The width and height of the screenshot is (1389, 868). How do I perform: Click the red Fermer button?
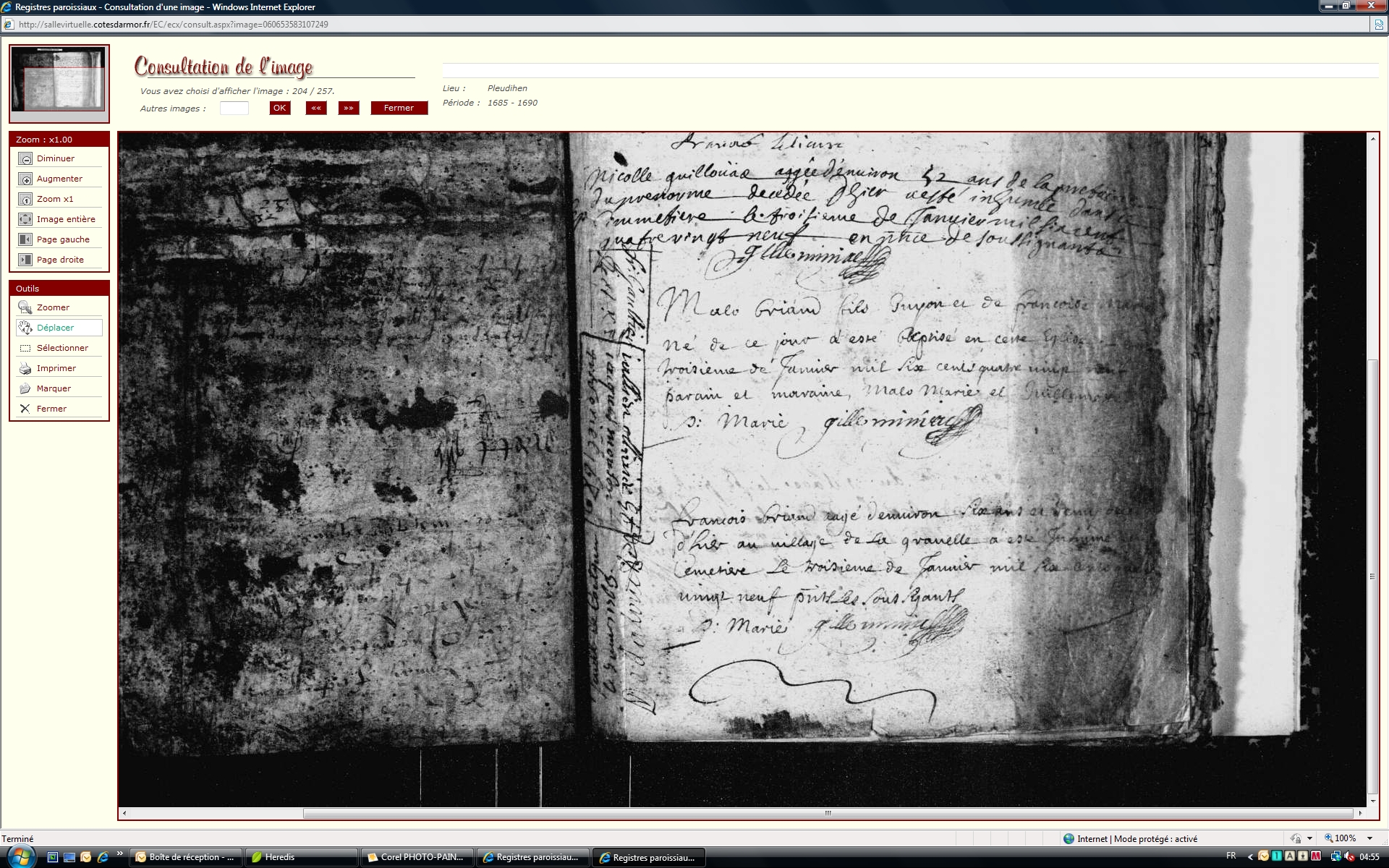(x=399, y=108)
